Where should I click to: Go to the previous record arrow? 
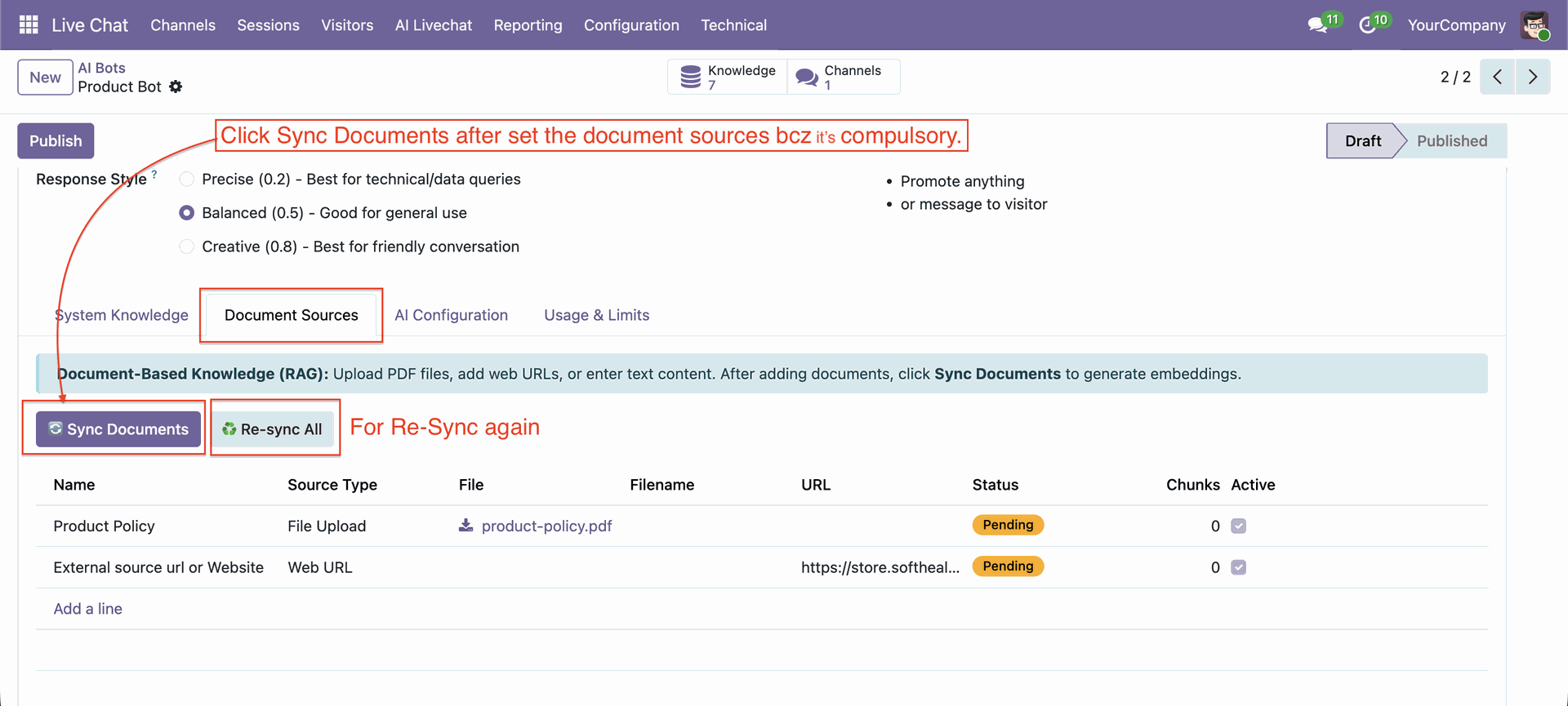(x=1497, y=77)
